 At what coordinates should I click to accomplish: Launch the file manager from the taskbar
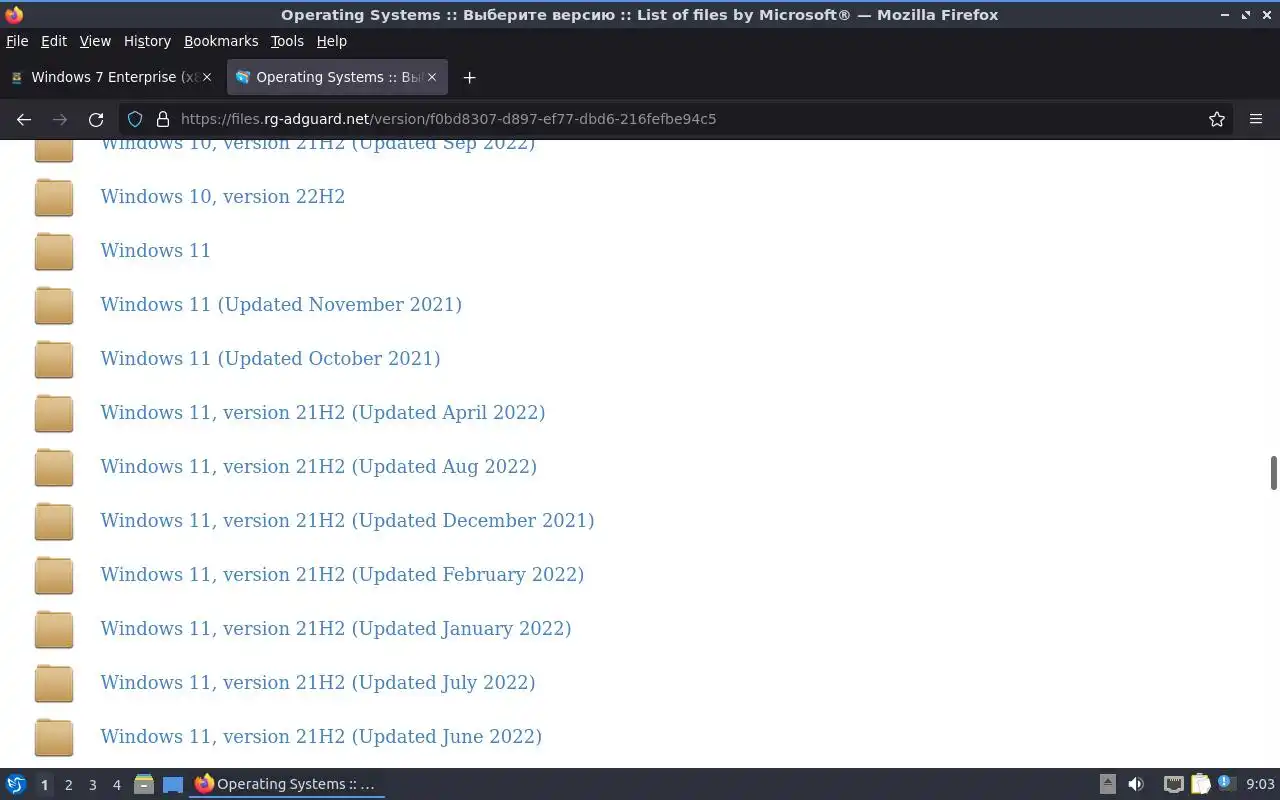click(x=144, y=784)
